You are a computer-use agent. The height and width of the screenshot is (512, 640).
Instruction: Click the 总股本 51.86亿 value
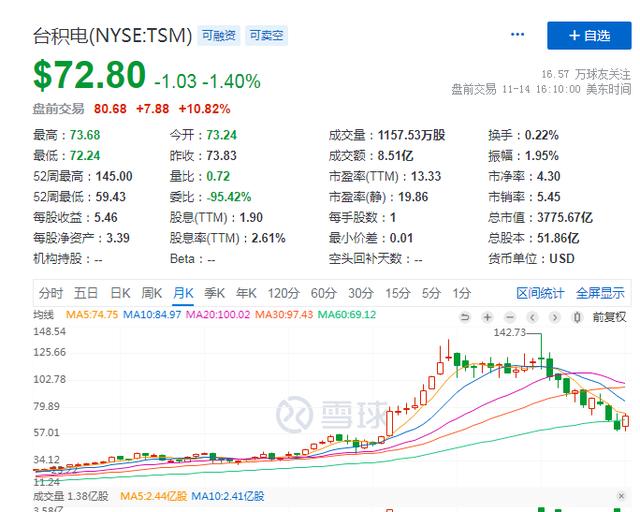(558, 238)
